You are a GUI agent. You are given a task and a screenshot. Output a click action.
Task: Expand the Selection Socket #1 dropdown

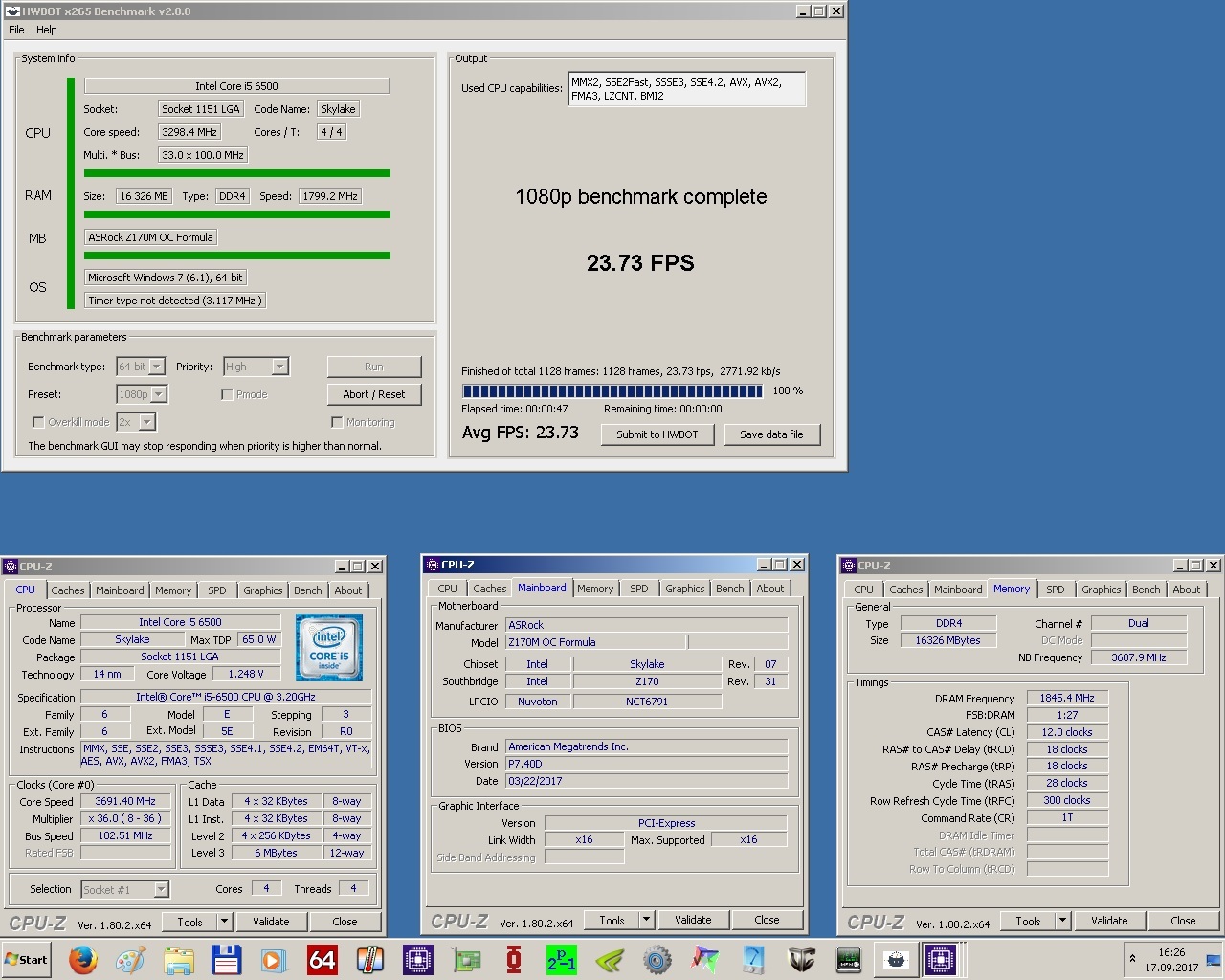click(125, 890)
